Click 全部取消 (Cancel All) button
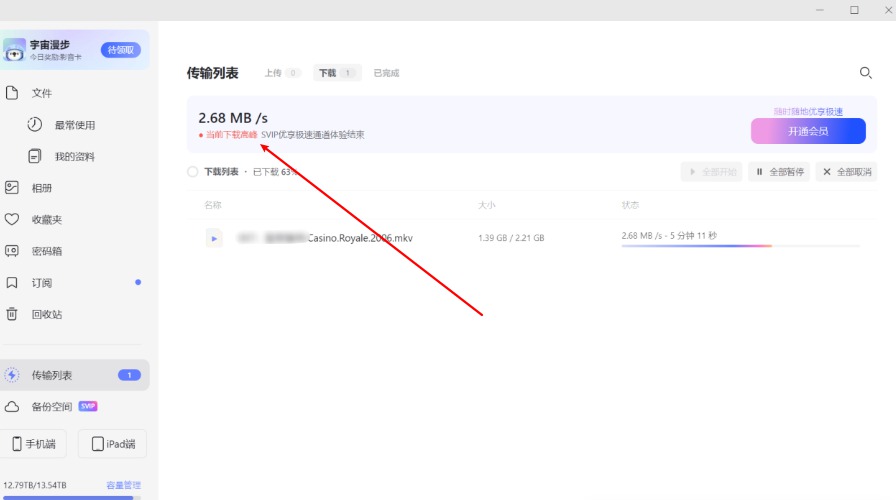This screenshot has height=500, width=896. (846, 172)
